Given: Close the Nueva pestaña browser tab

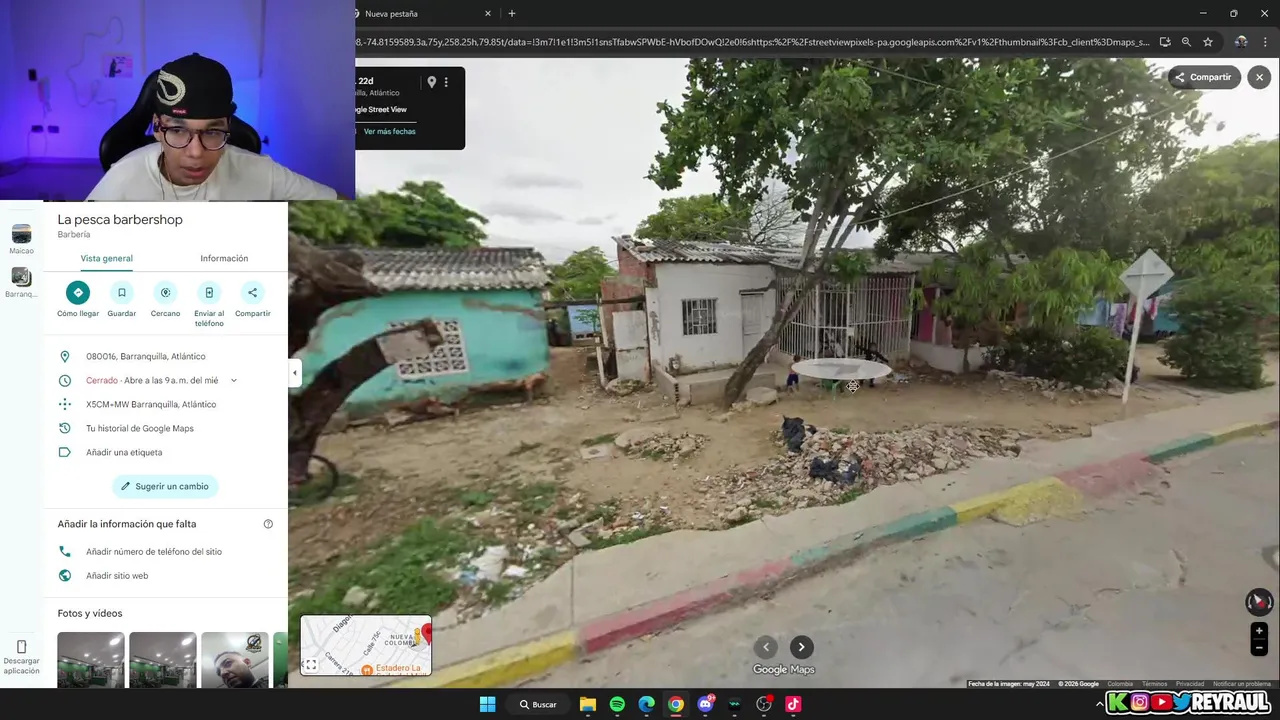Looking at the screenshot, I should [x=488, y=14].
